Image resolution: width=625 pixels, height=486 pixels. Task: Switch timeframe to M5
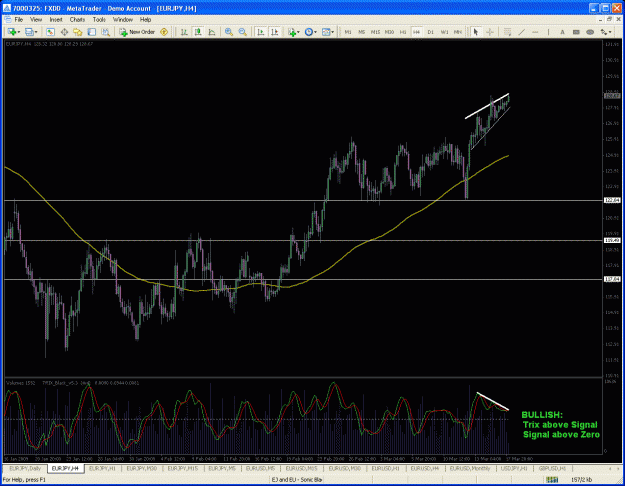pyautogui.click(x=362, y=32)
